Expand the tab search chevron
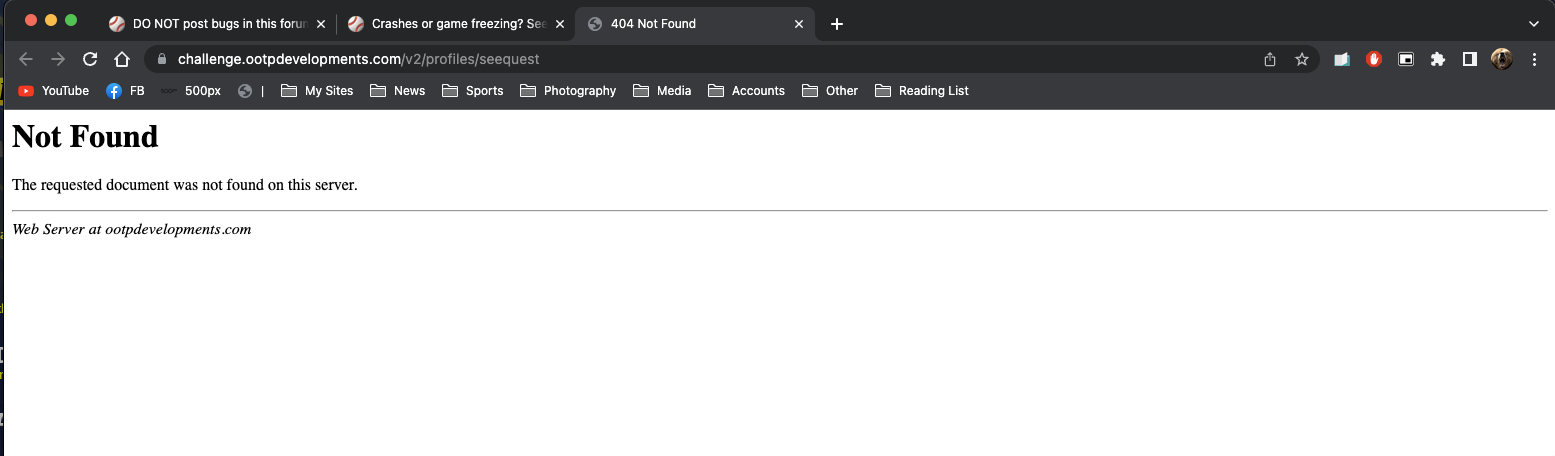Viewport: 1555px width, 456px height. (1533, 24)
